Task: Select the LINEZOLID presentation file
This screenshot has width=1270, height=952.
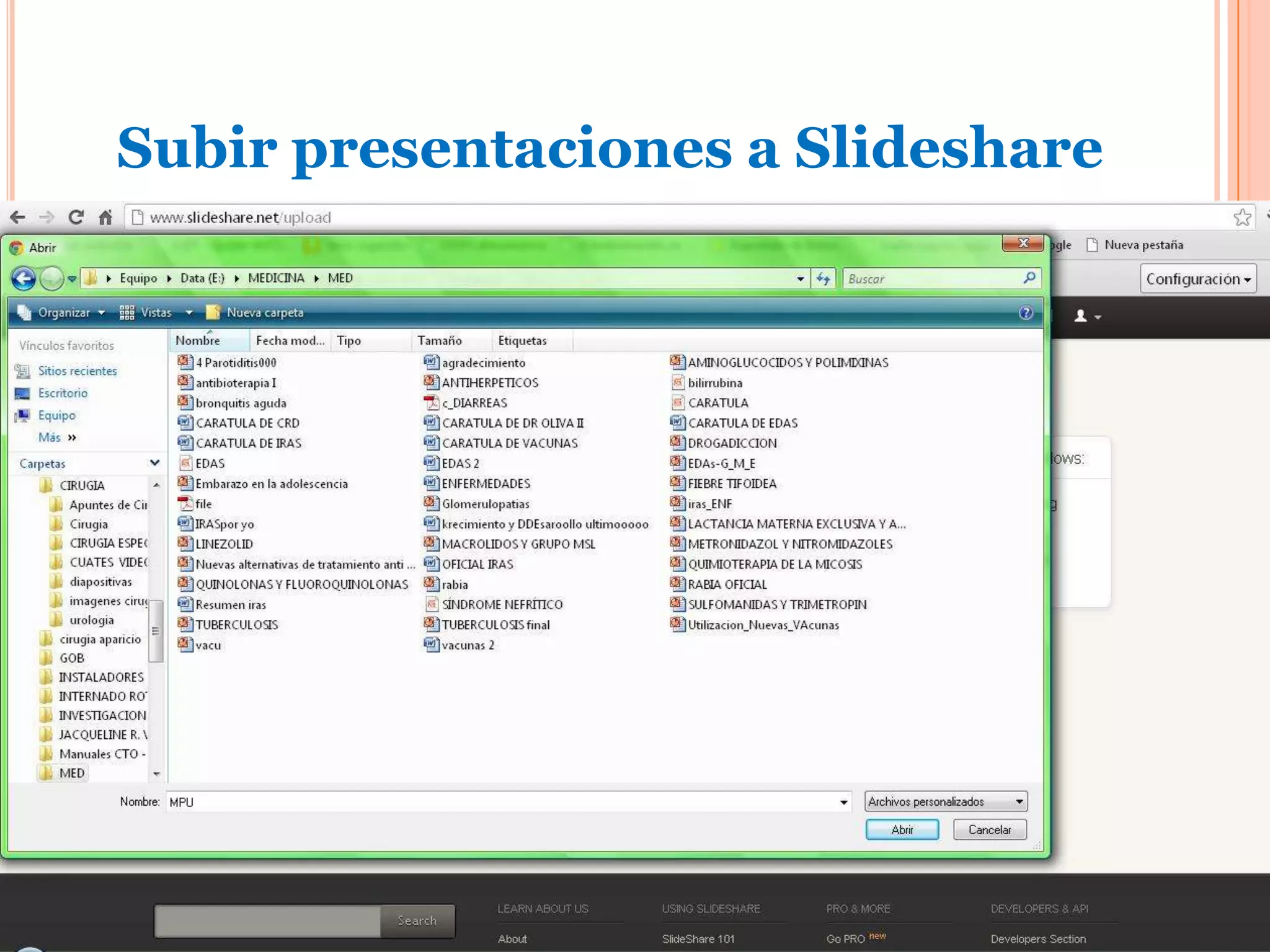Action: 224,544
